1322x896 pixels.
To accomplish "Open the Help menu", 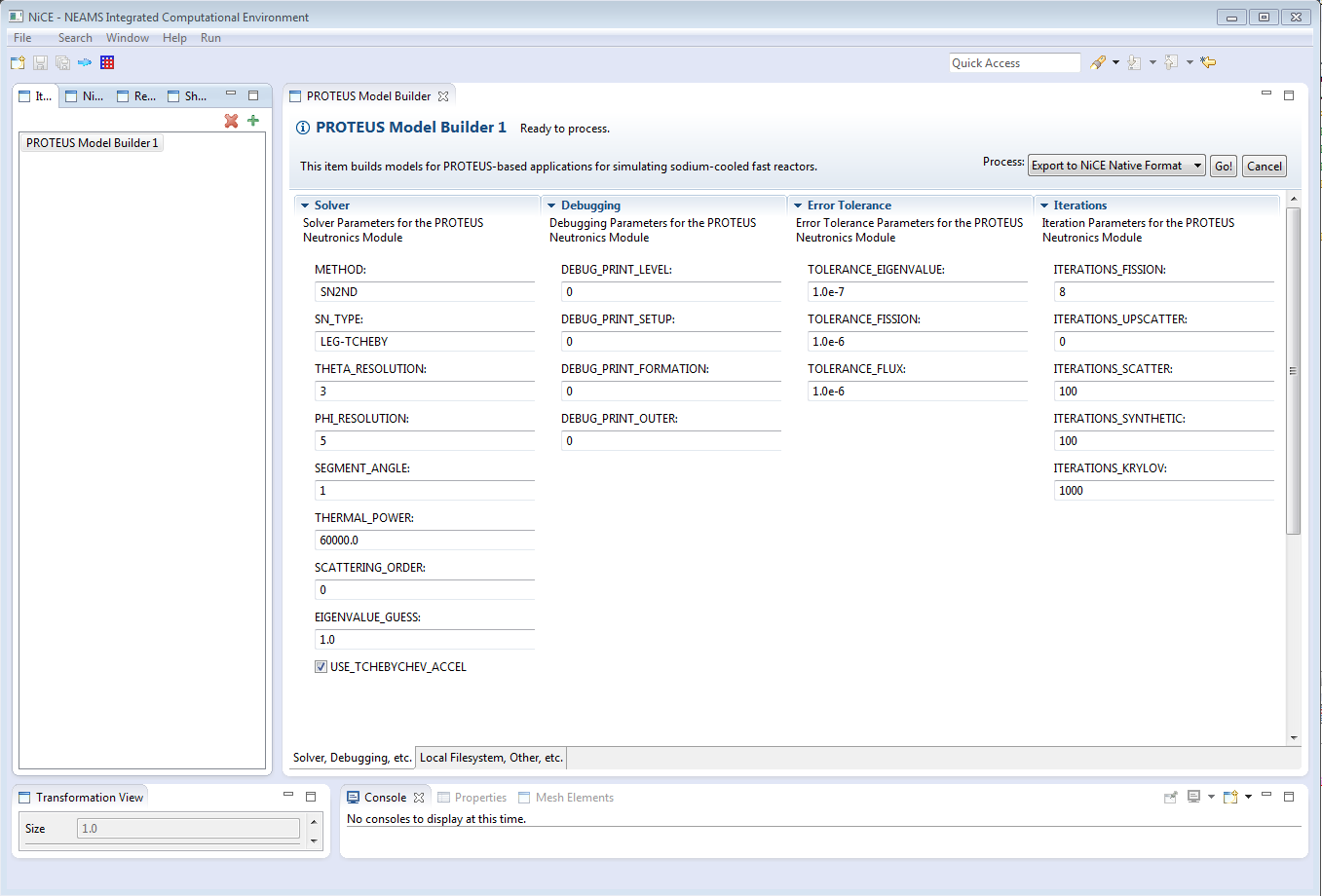I will (174, 38).
